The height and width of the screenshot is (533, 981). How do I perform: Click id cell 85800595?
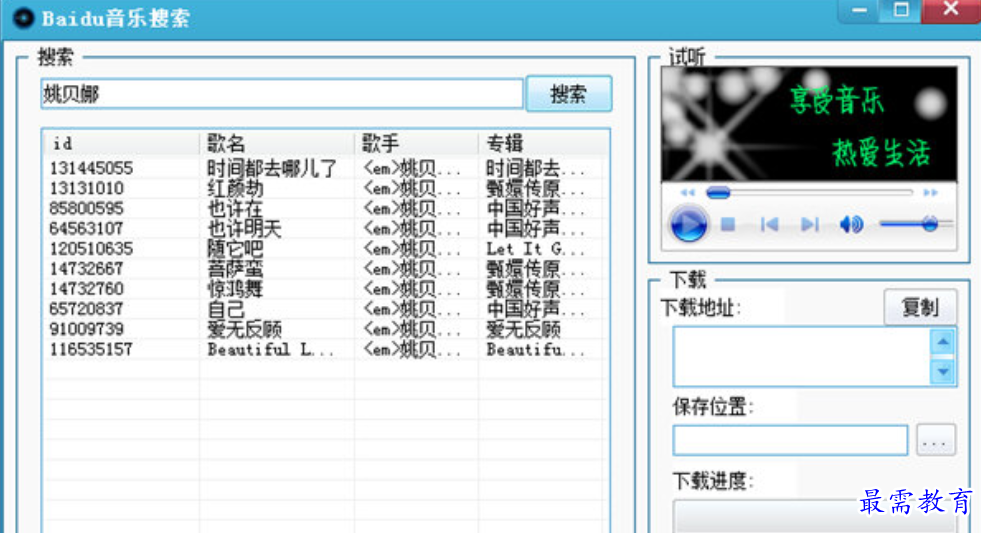click(86, 208)
